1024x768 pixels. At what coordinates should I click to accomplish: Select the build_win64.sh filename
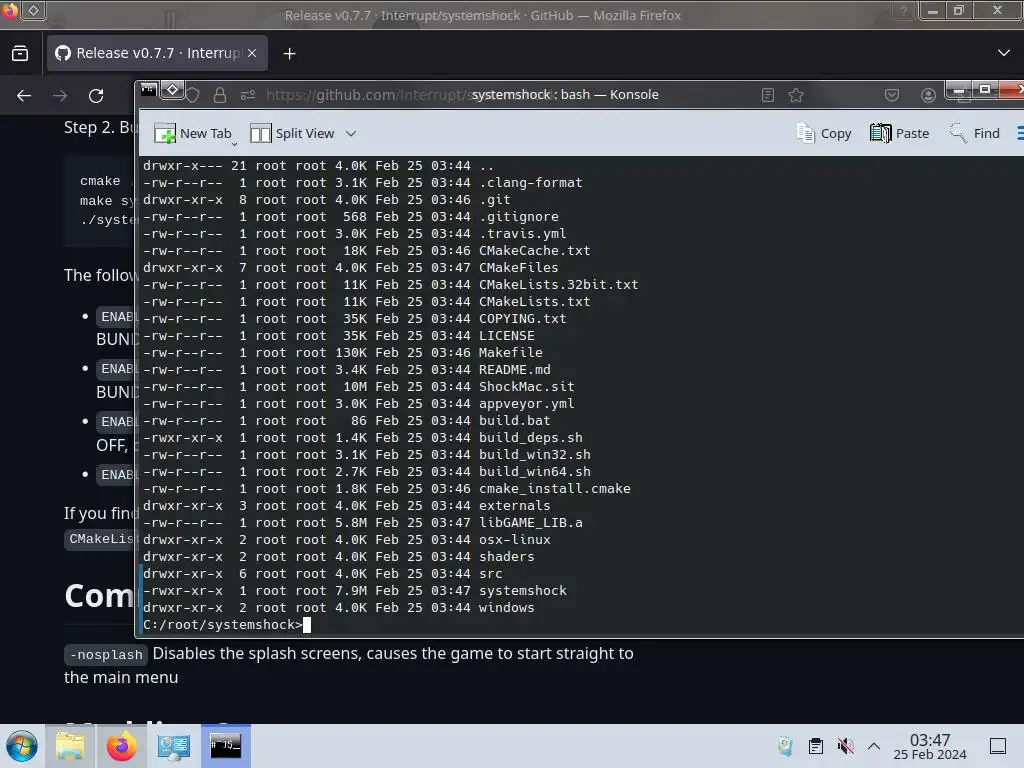pyautogui.click(x=534, y=472)
